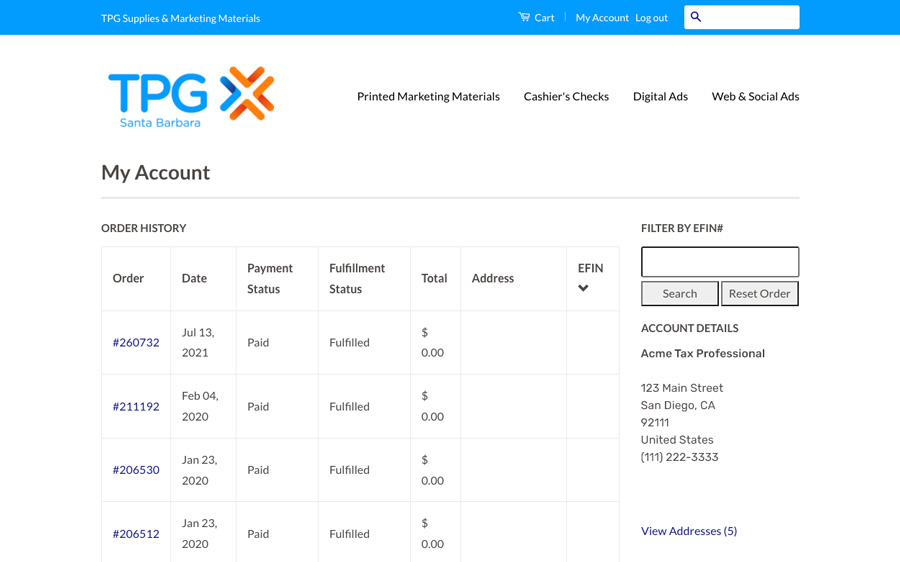
Task: Sort orders using the EFIN chevron
Action: 583,289
